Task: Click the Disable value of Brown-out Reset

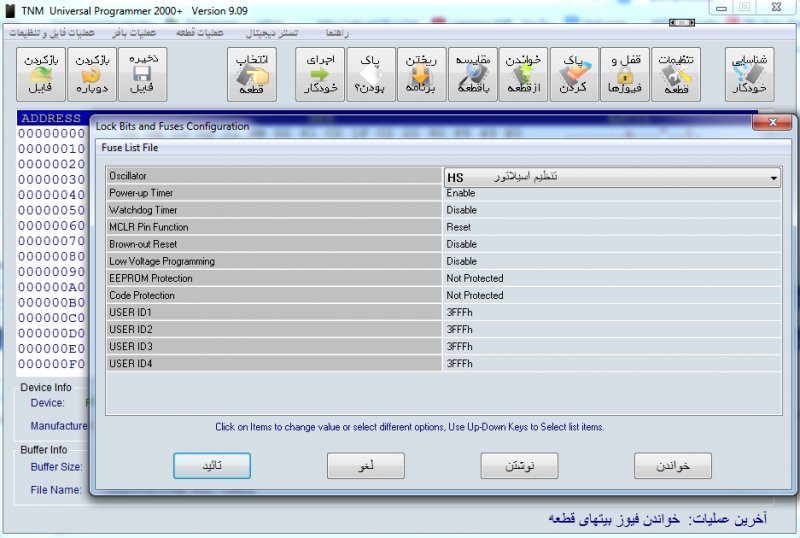Action: [462, 244]
